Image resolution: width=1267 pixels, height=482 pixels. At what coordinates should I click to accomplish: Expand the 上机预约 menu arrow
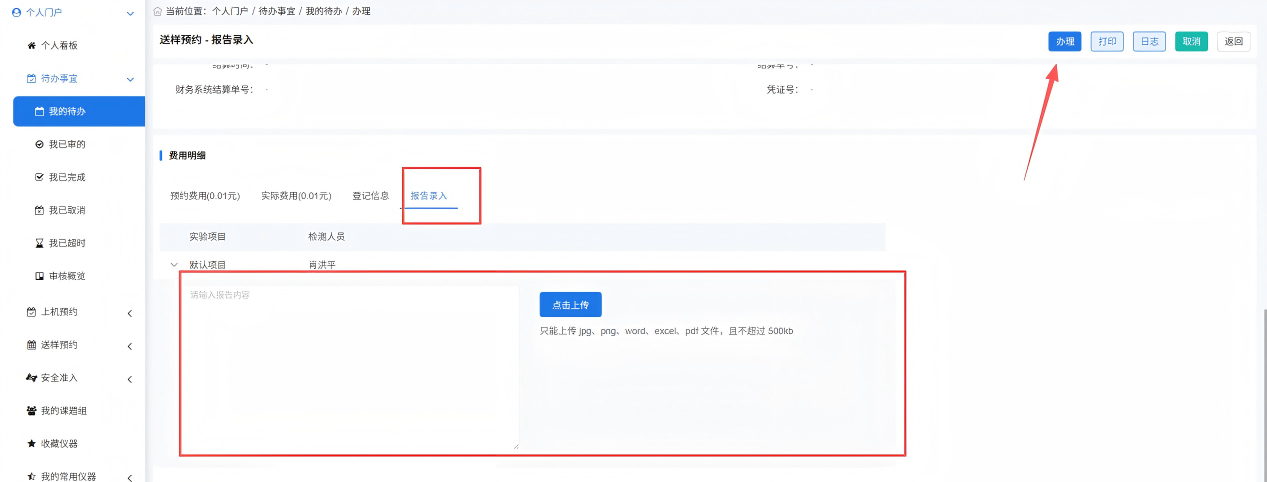[x=130, y=313]
